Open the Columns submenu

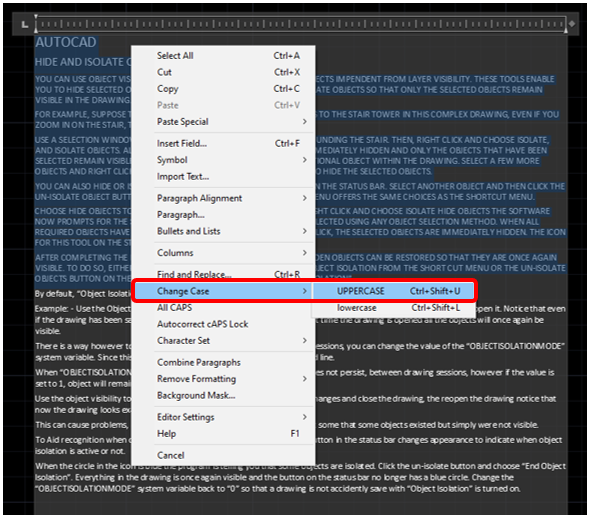point(223,253)
